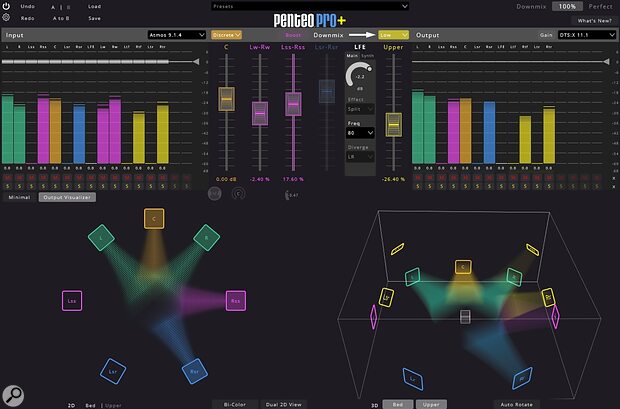
Task: Open the LFE Effect Split dropdown
Action: (360, 109)
